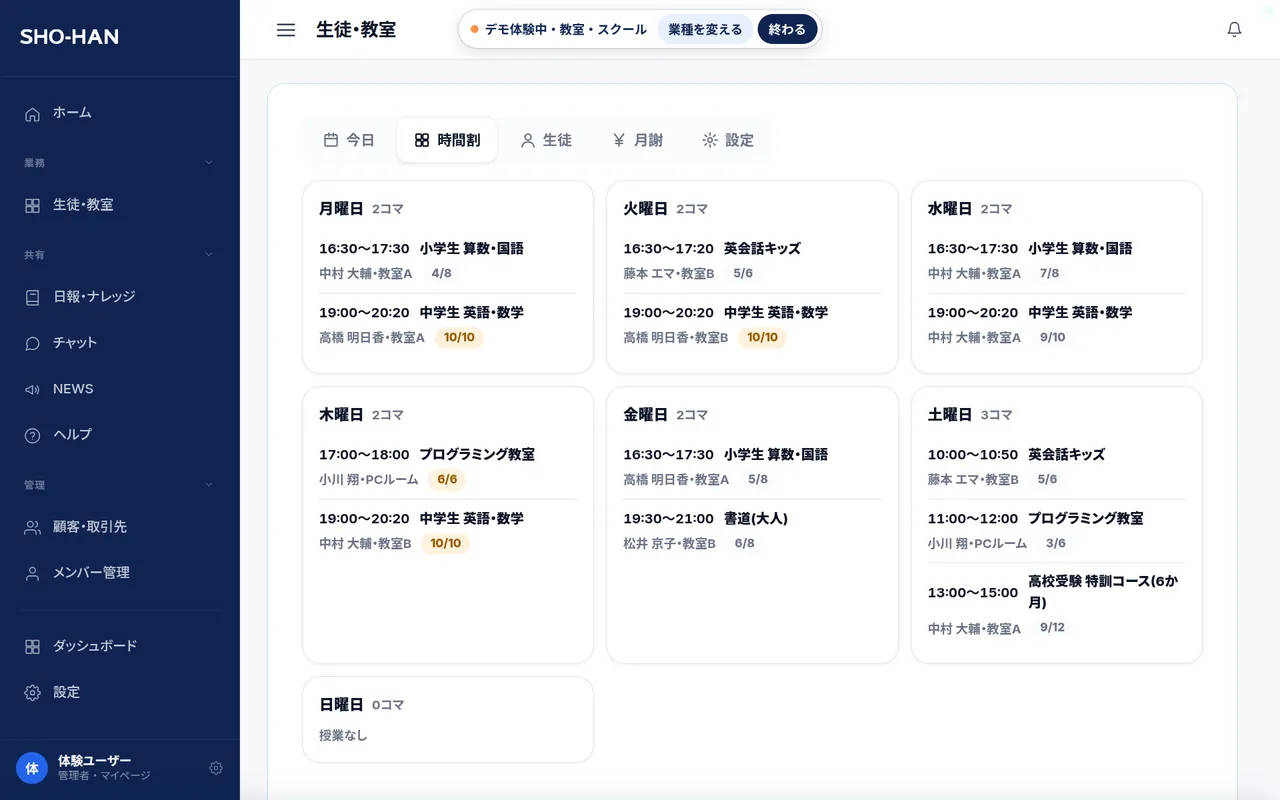Click the sidebar 設定 gear icon
The height and width of the screenshot is (800, 1280).
coord(33,693)
